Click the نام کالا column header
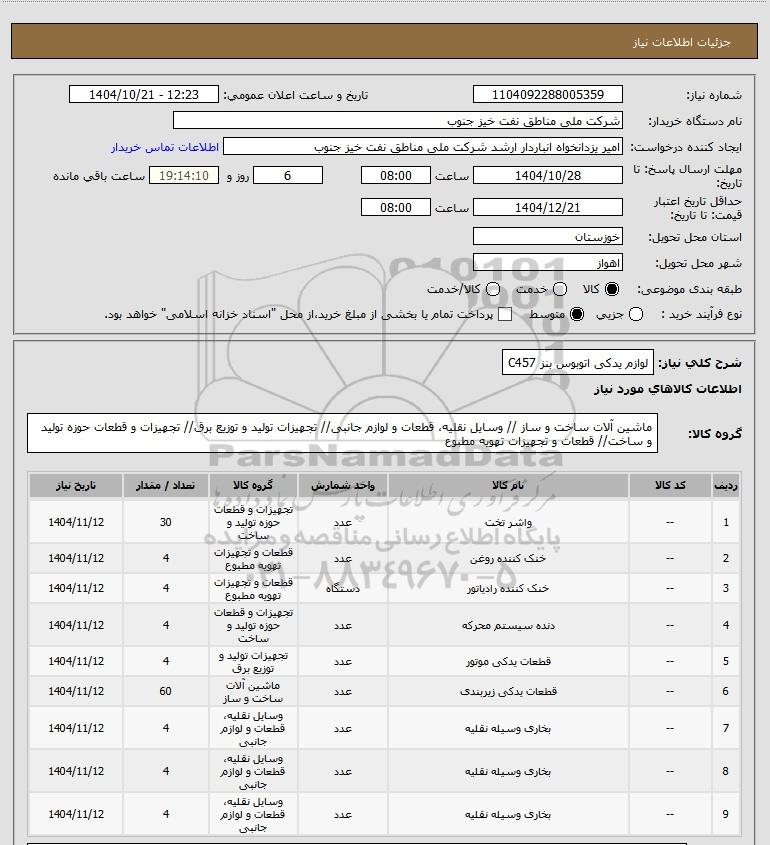Viewport: 770px width, 845px height. tap(508, 486)
